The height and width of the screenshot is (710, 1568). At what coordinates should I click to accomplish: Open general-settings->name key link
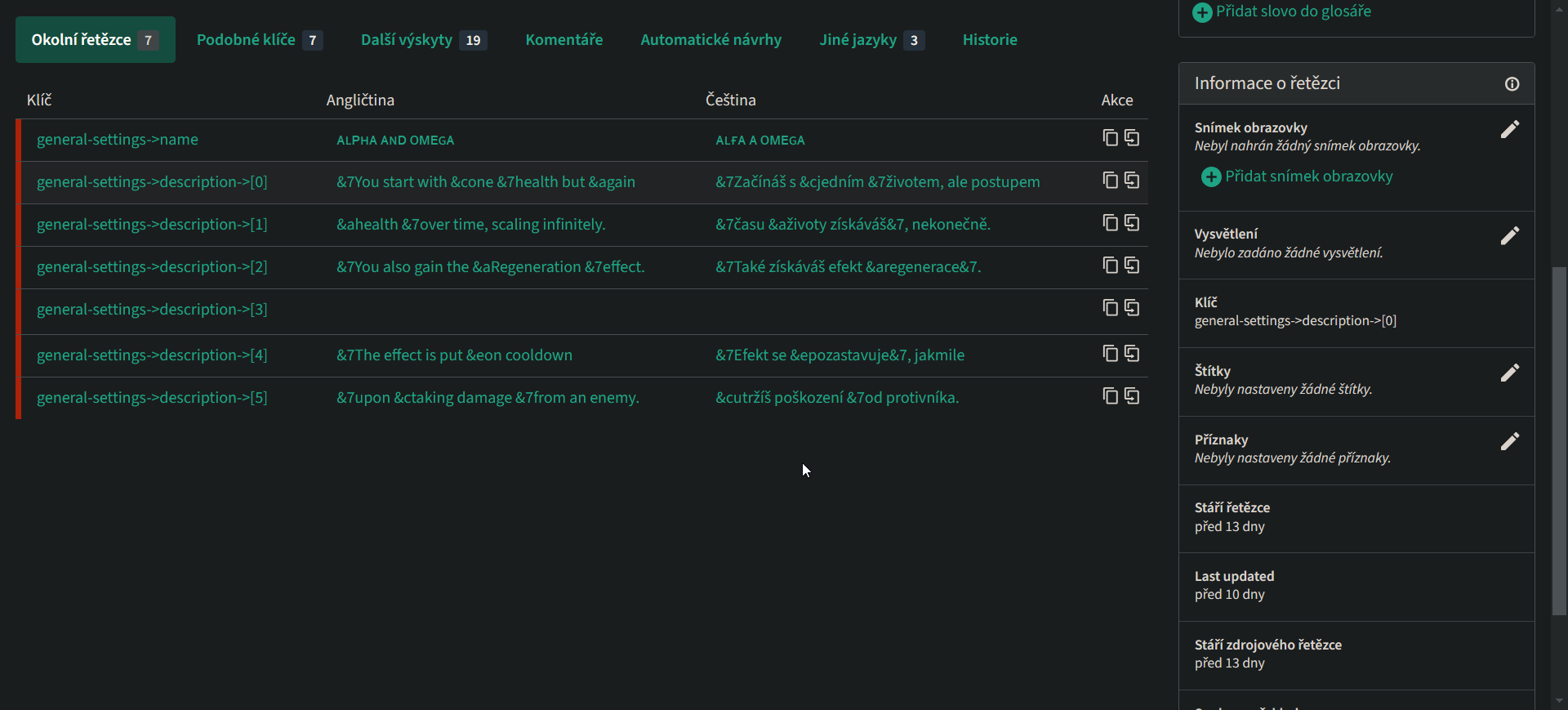(x=118, y=140)
